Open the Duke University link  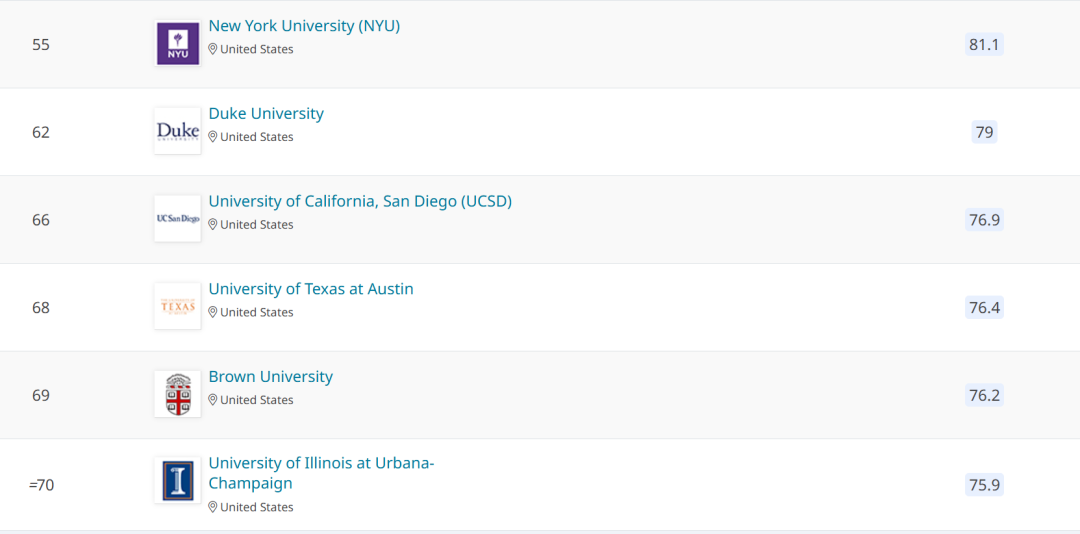[x=266, y=114]
